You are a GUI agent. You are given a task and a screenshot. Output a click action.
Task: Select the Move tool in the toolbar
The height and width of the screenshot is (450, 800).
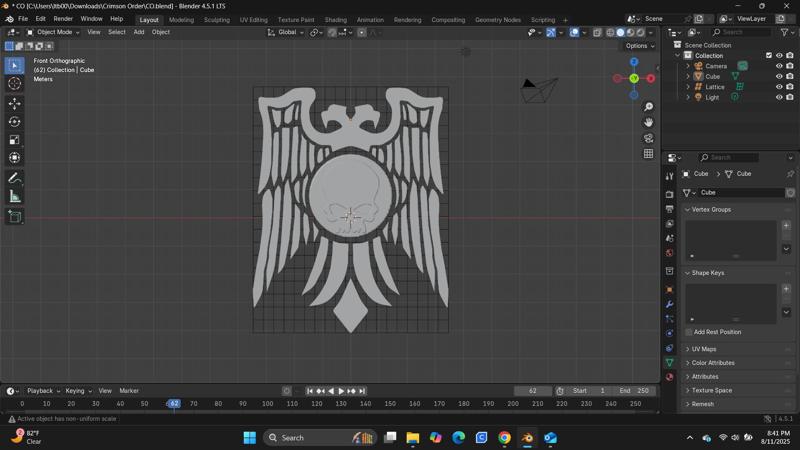14,103
